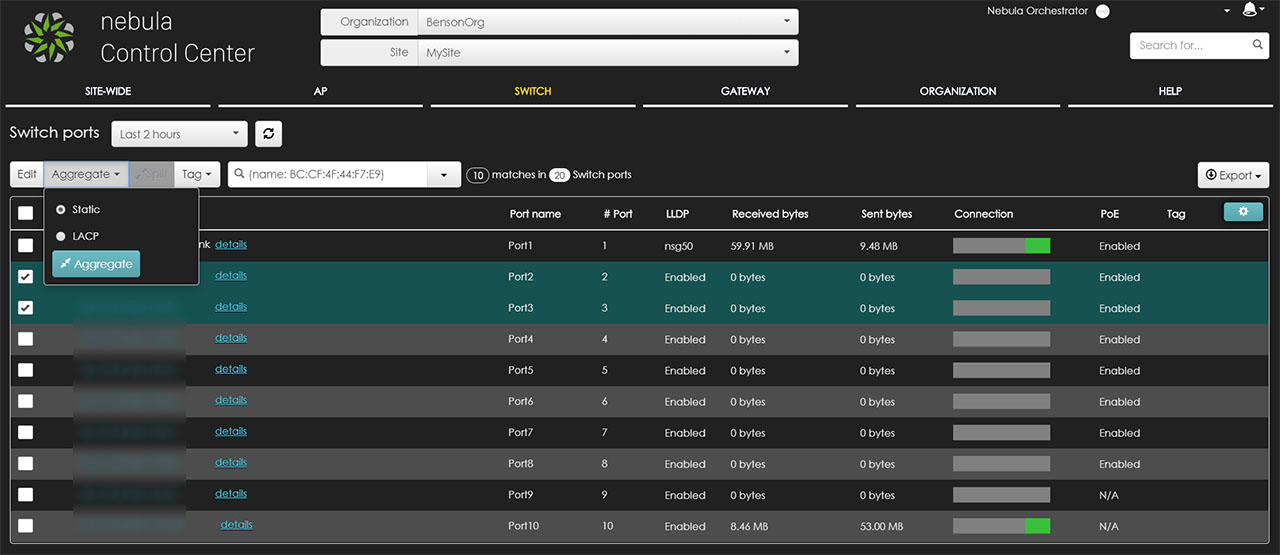Open the SWITCH tab
The height and width of the screenshot is (555, 1280).
point(533,91)
